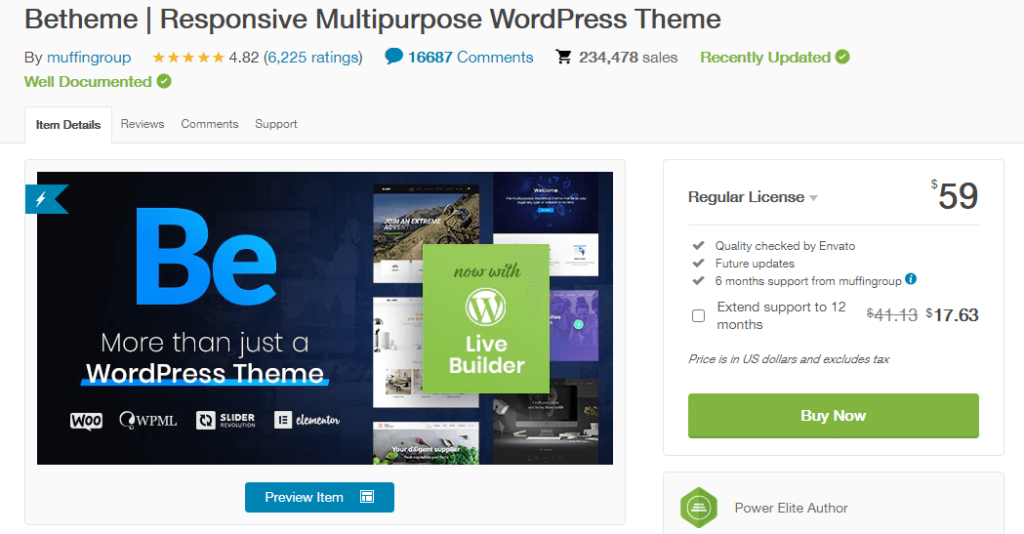Switch to the Reviews tab
This screenshot has width=1024, height=534.
coord(142,124)
